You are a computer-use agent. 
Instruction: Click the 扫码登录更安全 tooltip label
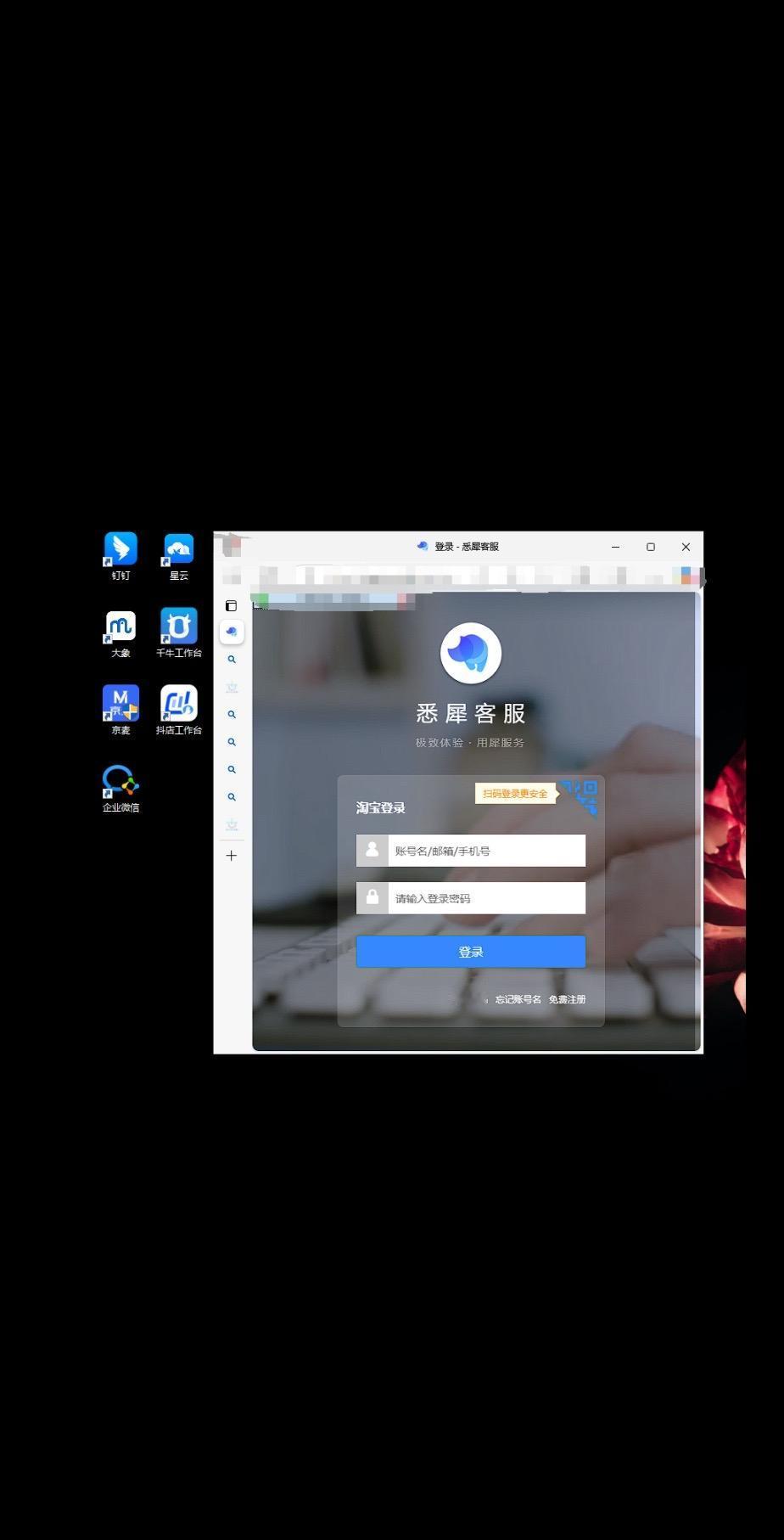(516, 794)
